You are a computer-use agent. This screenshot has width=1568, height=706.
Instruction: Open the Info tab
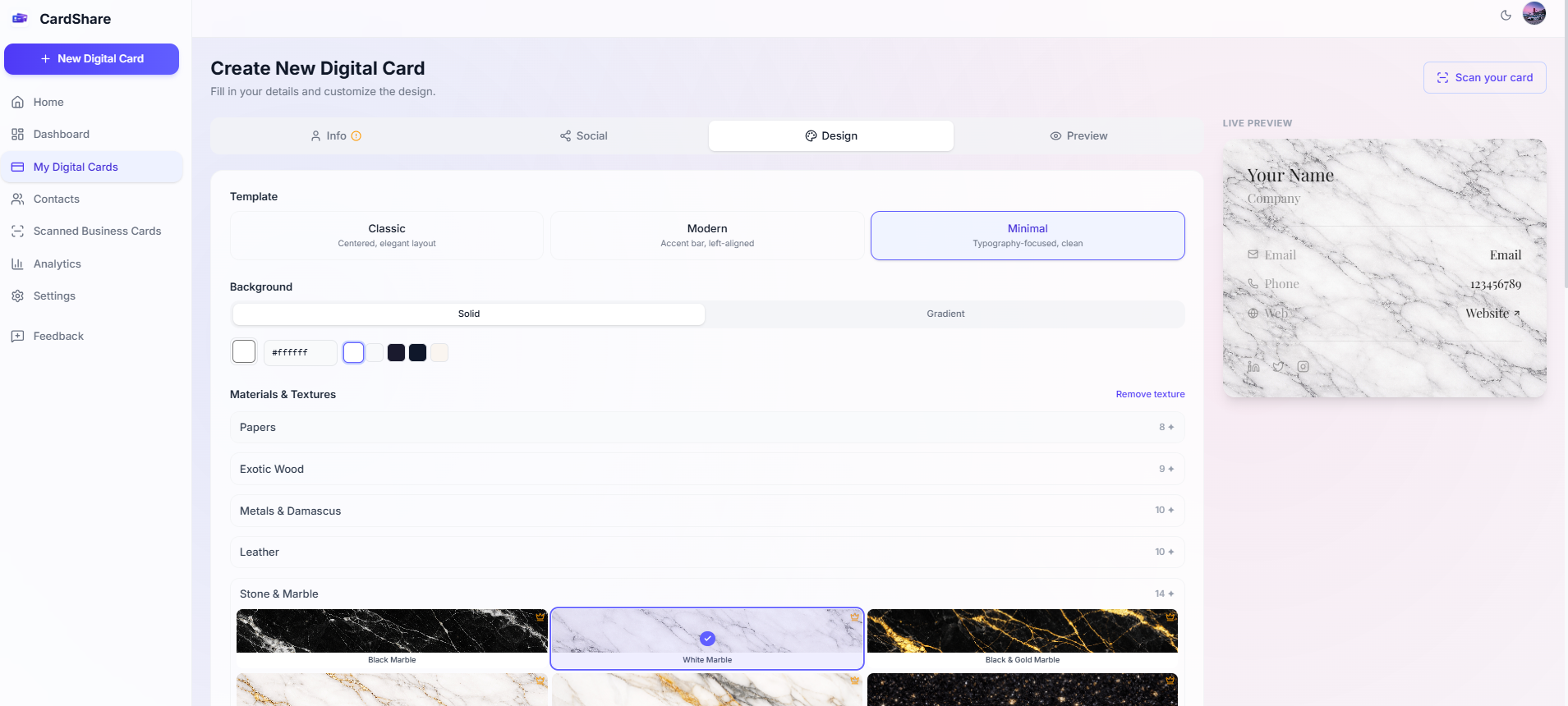337,135
